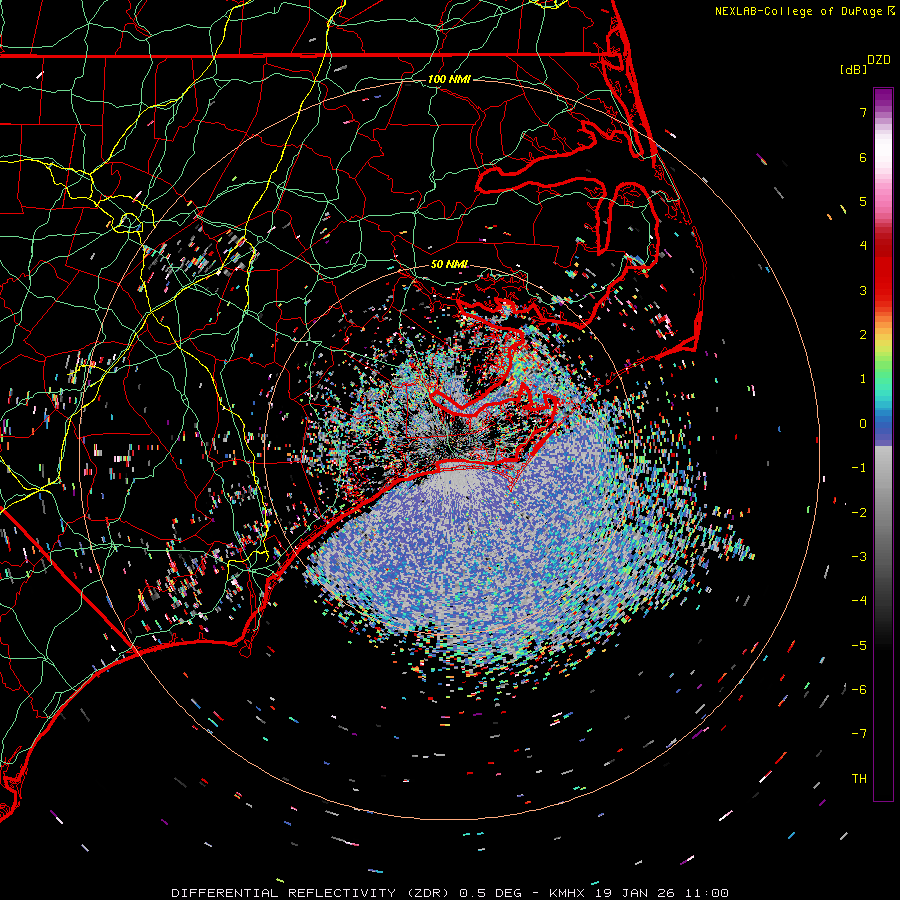Click the legend value -7

[859, 734]
